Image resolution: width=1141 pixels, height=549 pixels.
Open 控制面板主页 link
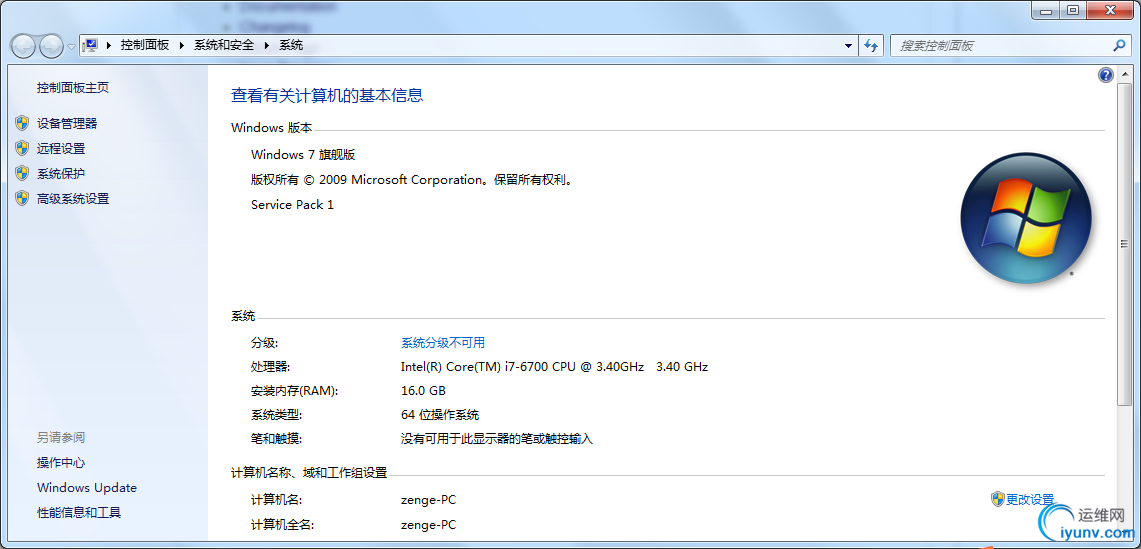point(73,87)
